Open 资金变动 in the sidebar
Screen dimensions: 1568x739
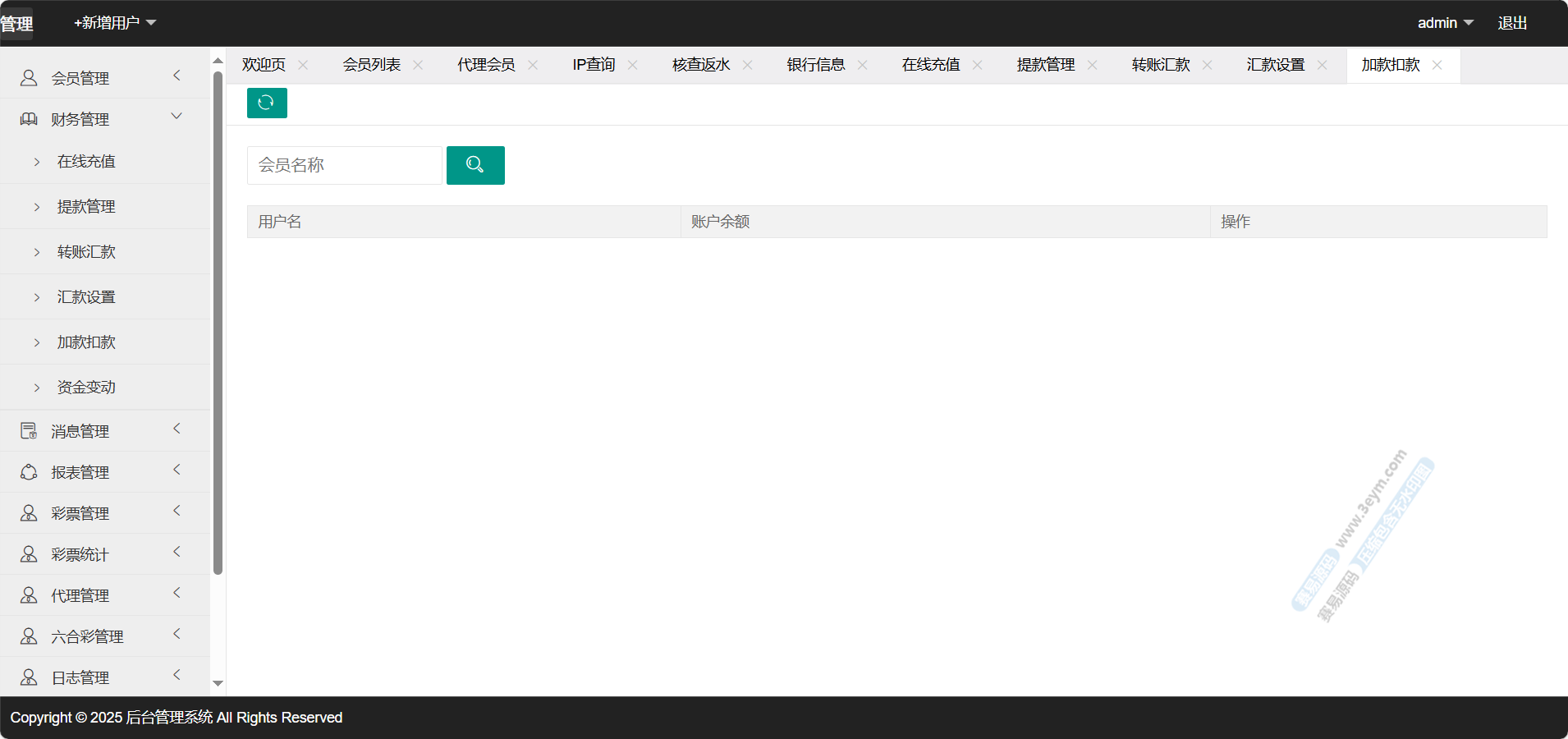pyautogui.click(x=86, y=387)
